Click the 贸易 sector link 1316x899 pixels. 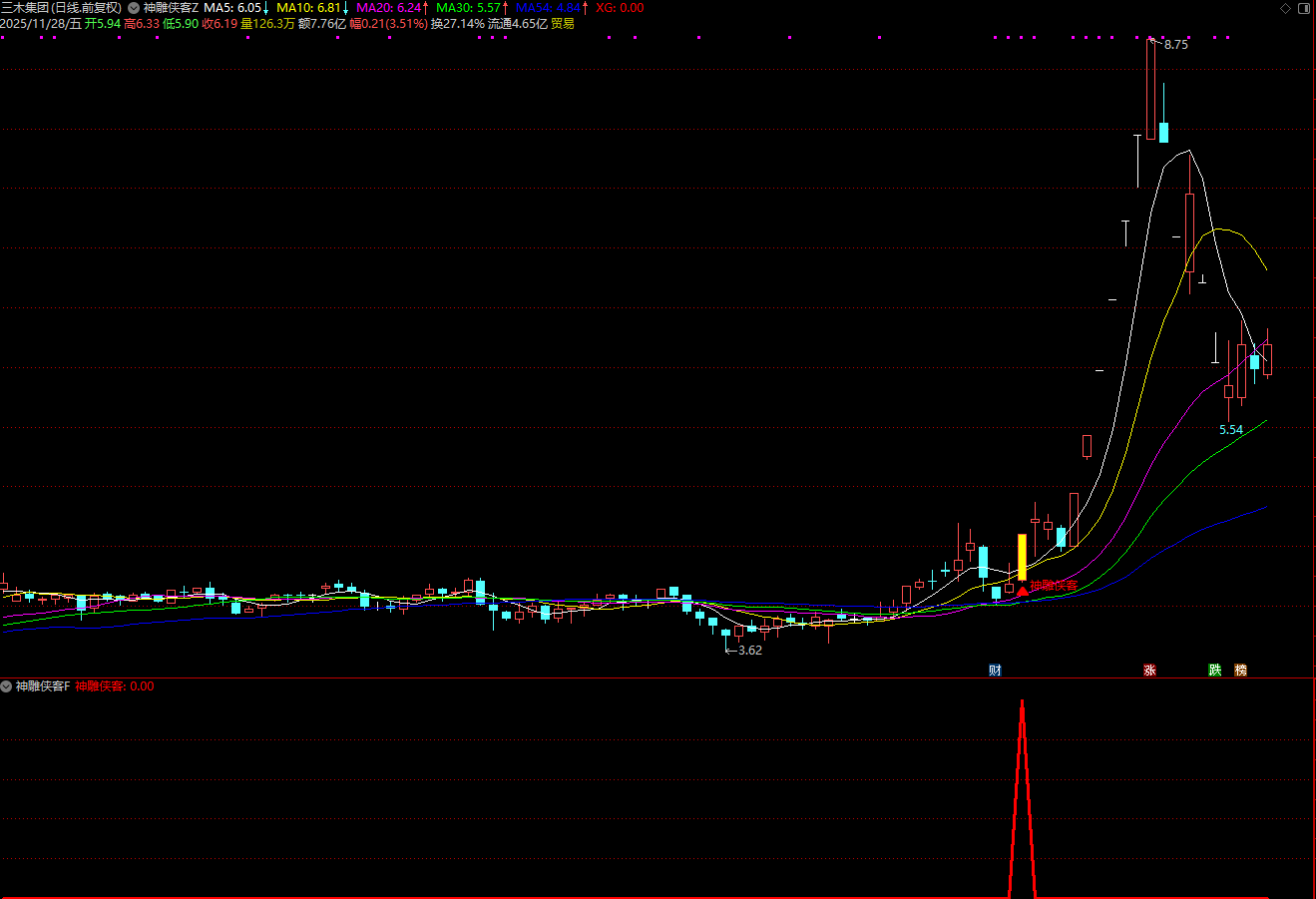tap(563, 23)
